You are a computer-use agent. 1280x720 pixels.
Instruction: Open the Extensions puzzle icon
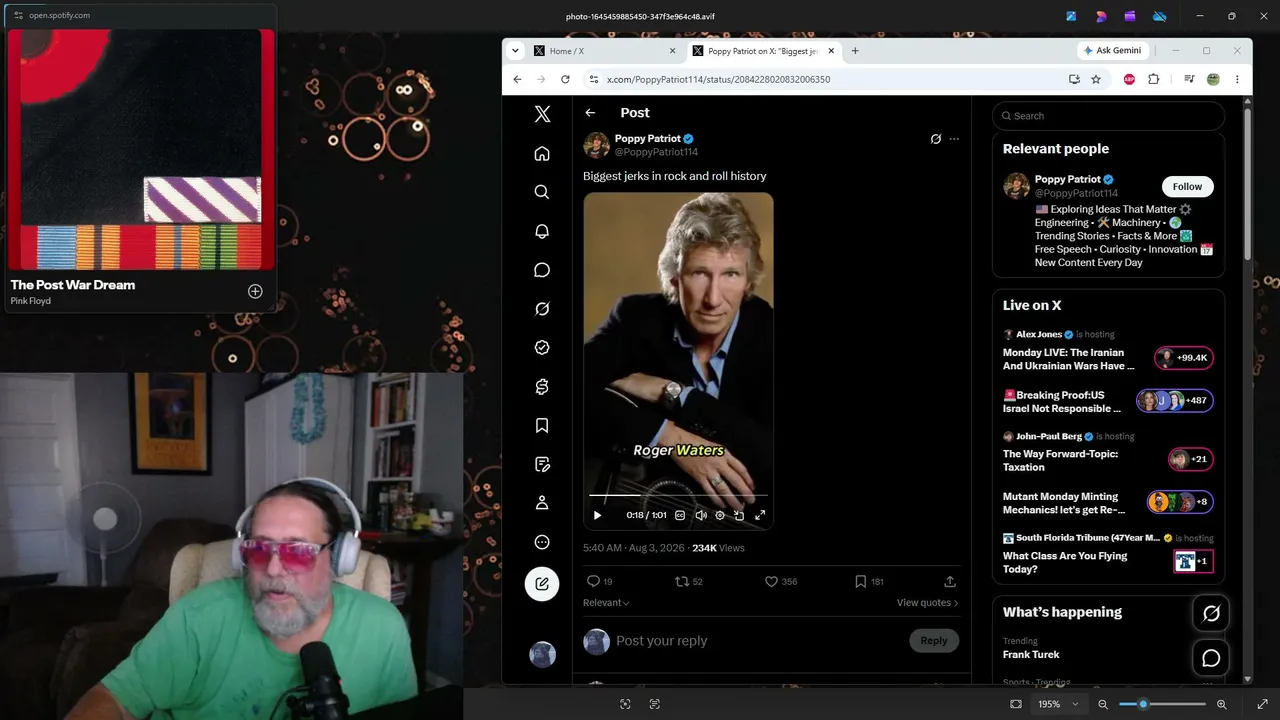pos(1153,79)
